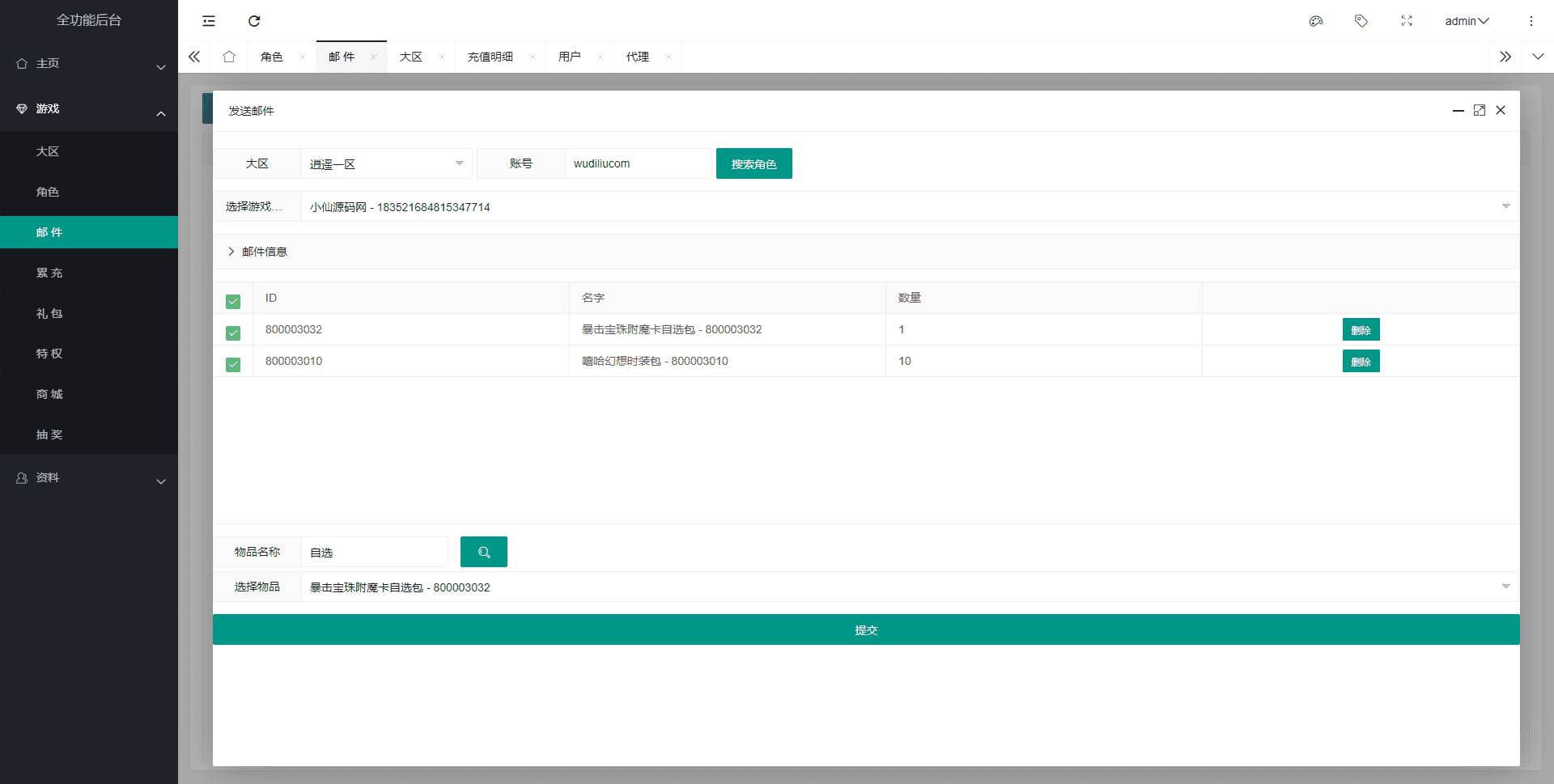The height and width of the screenshot is (784, 1554).
Task: Close the 大区 tab
Action: [442, 57]
